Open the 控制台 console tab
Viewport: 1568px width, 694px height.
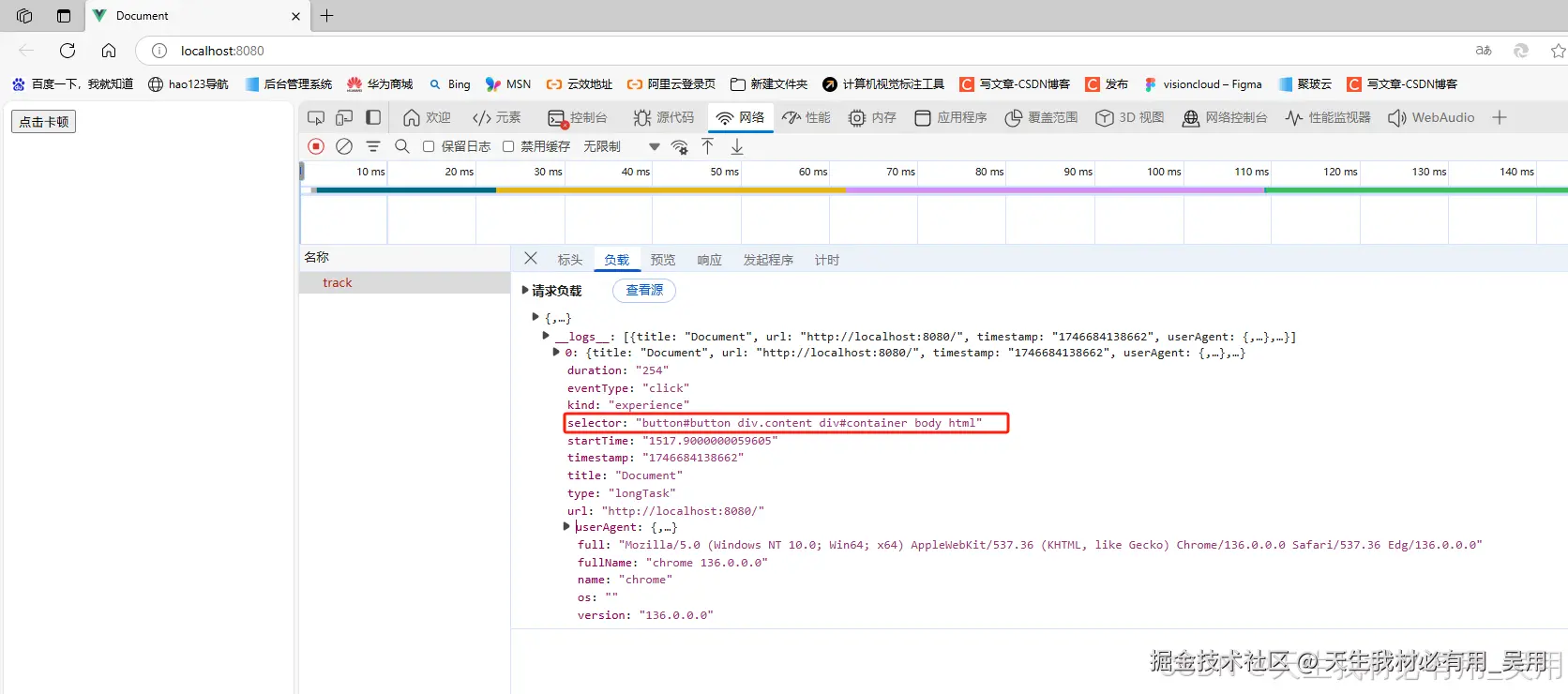(x=577, y=118)
